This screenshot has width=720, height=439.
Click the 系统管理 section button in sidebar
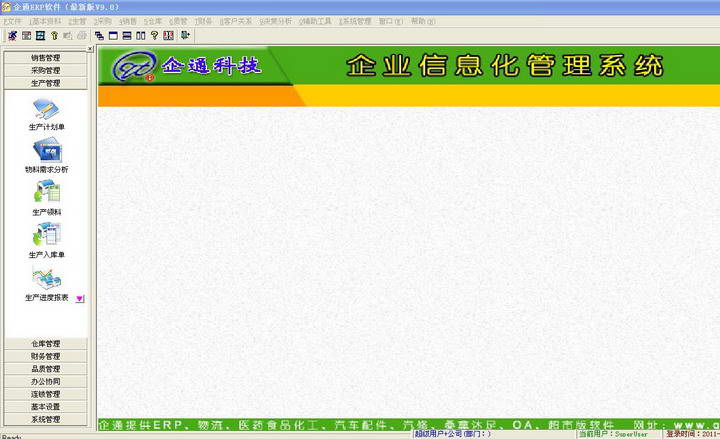[45, 420]
